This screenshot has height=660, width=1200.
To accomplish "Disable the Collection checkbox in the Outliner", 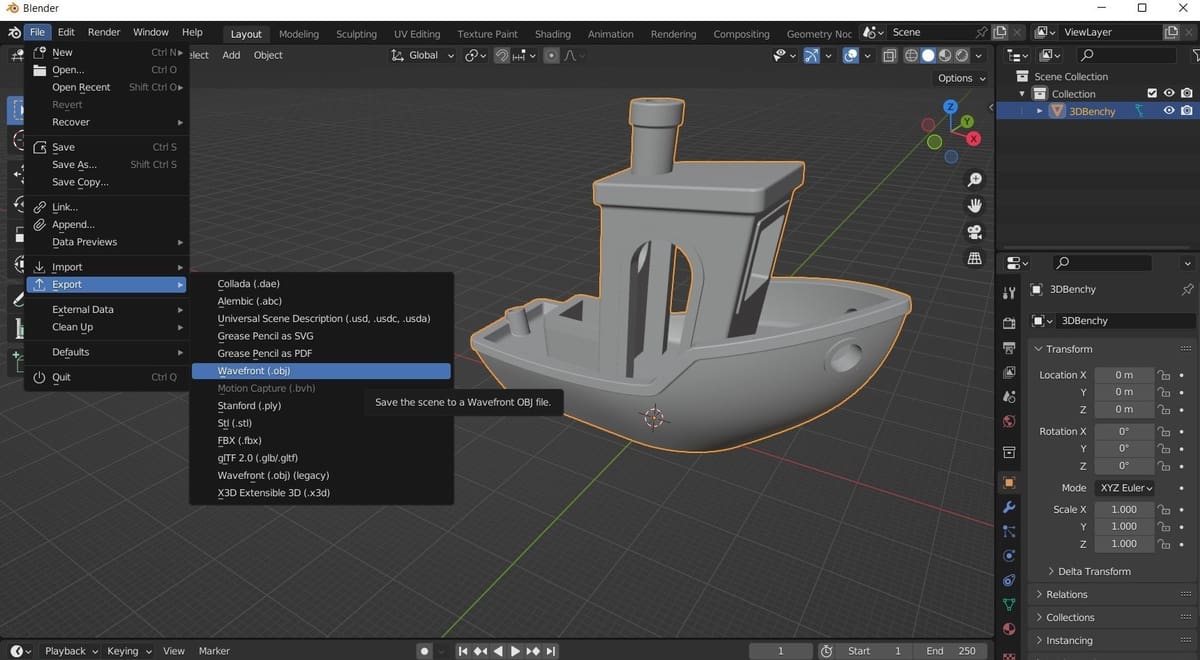I will [1152, 93].
